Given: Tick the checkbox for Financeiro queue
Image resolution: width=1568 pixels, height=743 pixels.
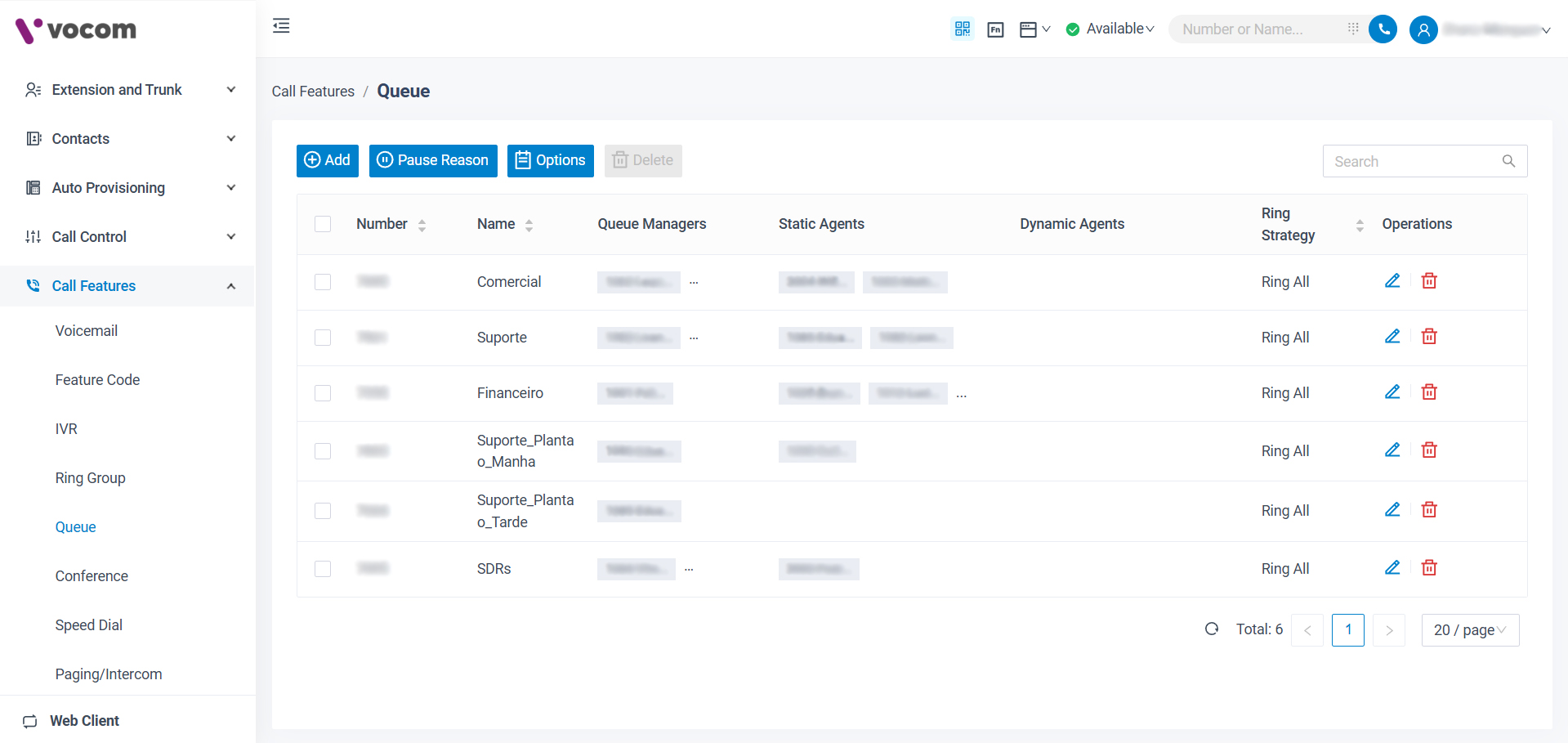Looking at the screenshot, I should [323, 393].
